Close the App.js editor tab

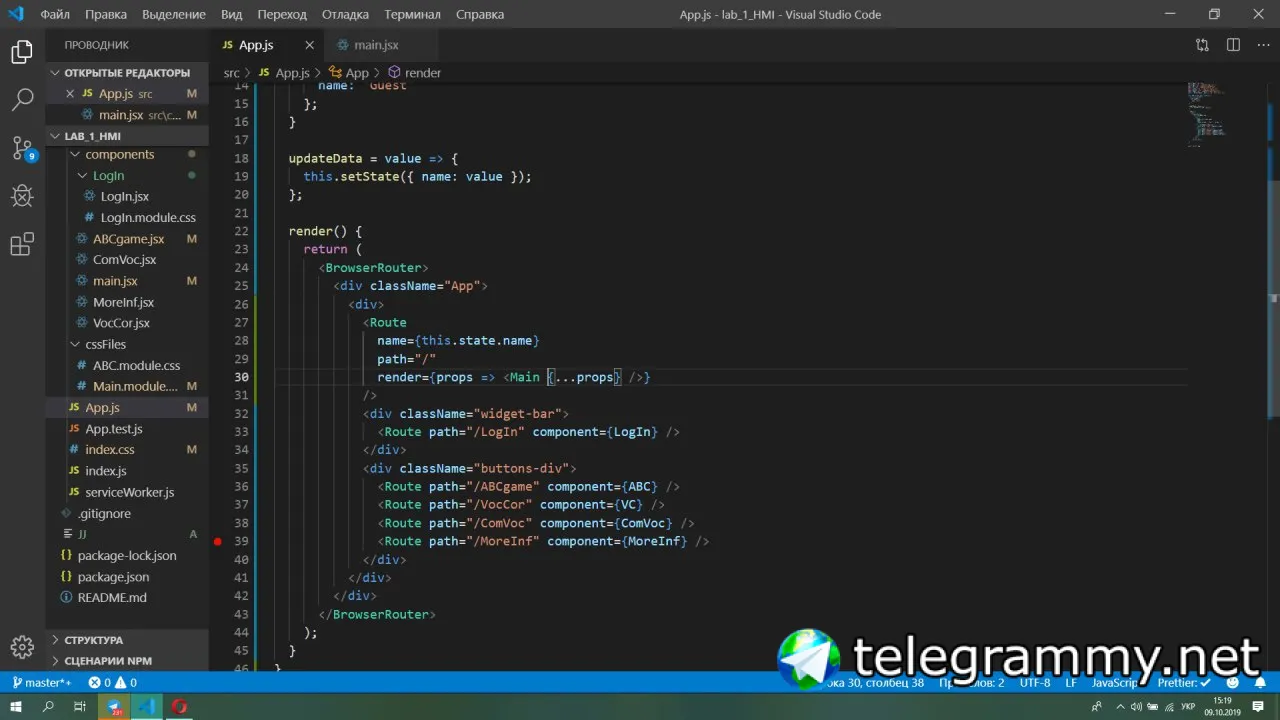click(x=309, y=45)
